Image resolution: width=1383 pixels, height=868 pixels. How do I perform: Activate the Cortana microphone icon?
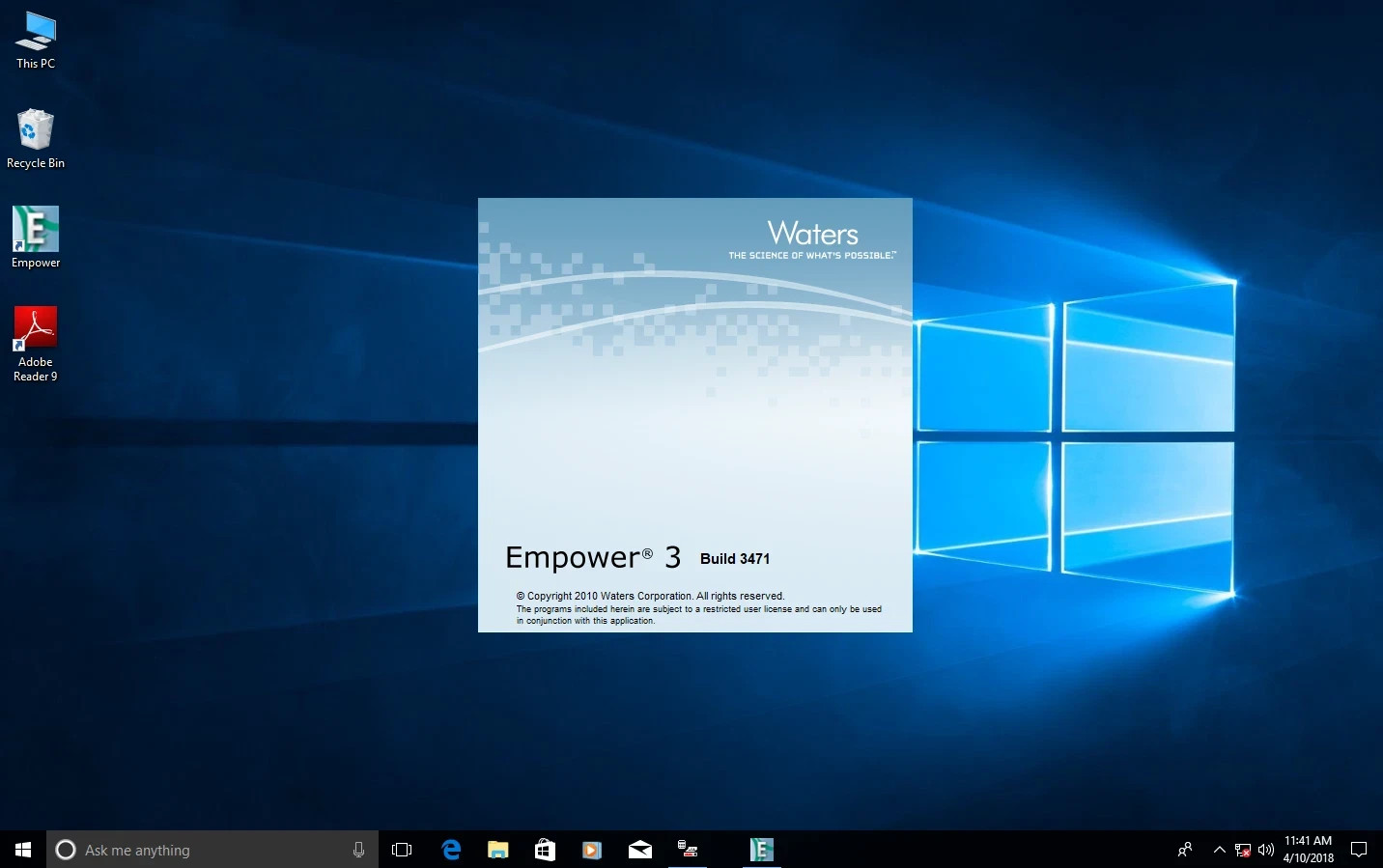(358, 850)
